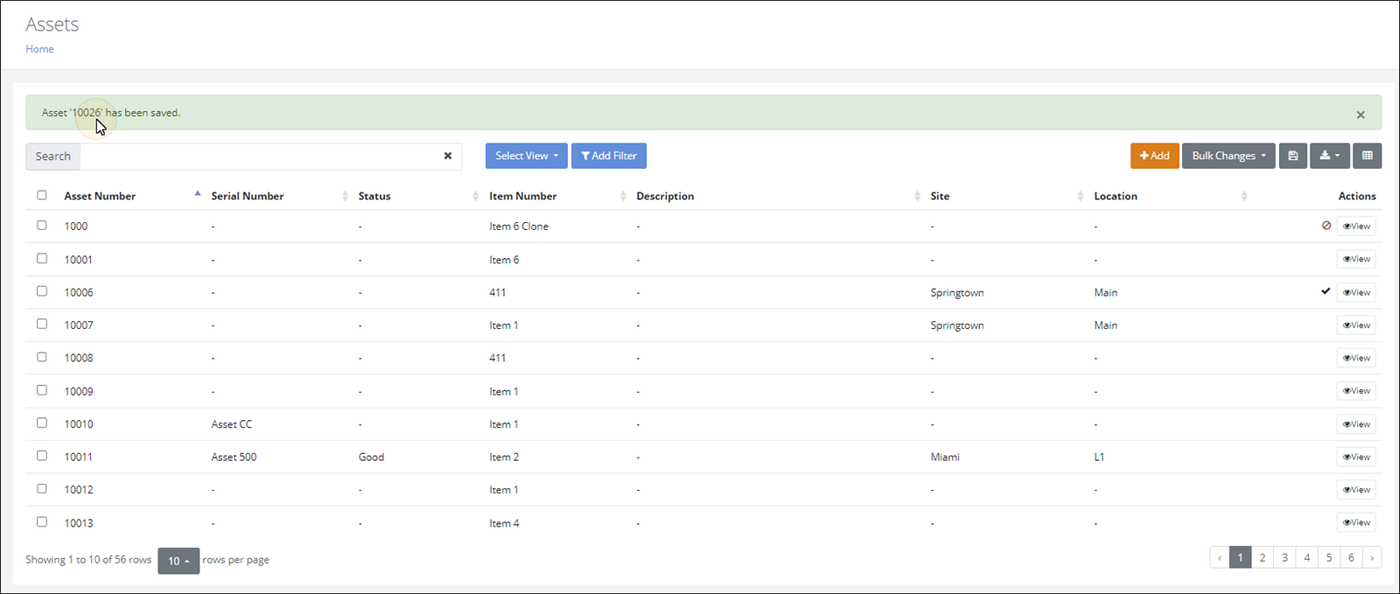Follow the Home breadcrumb link
The image size is (1400, 594).
pos(40,49)
